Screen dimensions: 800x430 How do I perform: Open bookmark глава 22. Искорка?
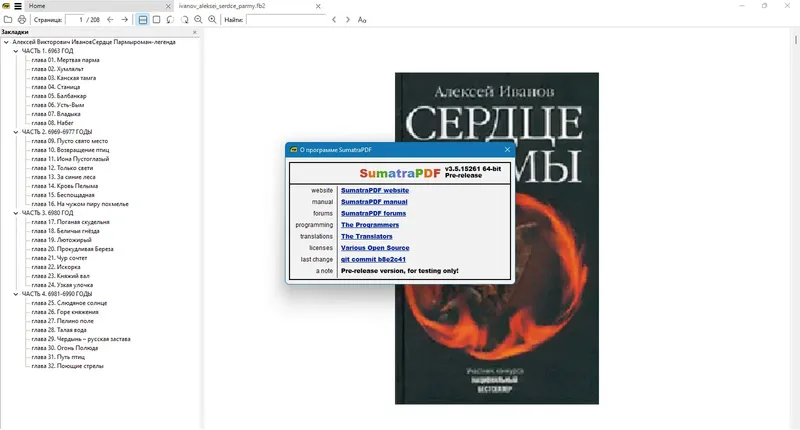click(56, 267)
